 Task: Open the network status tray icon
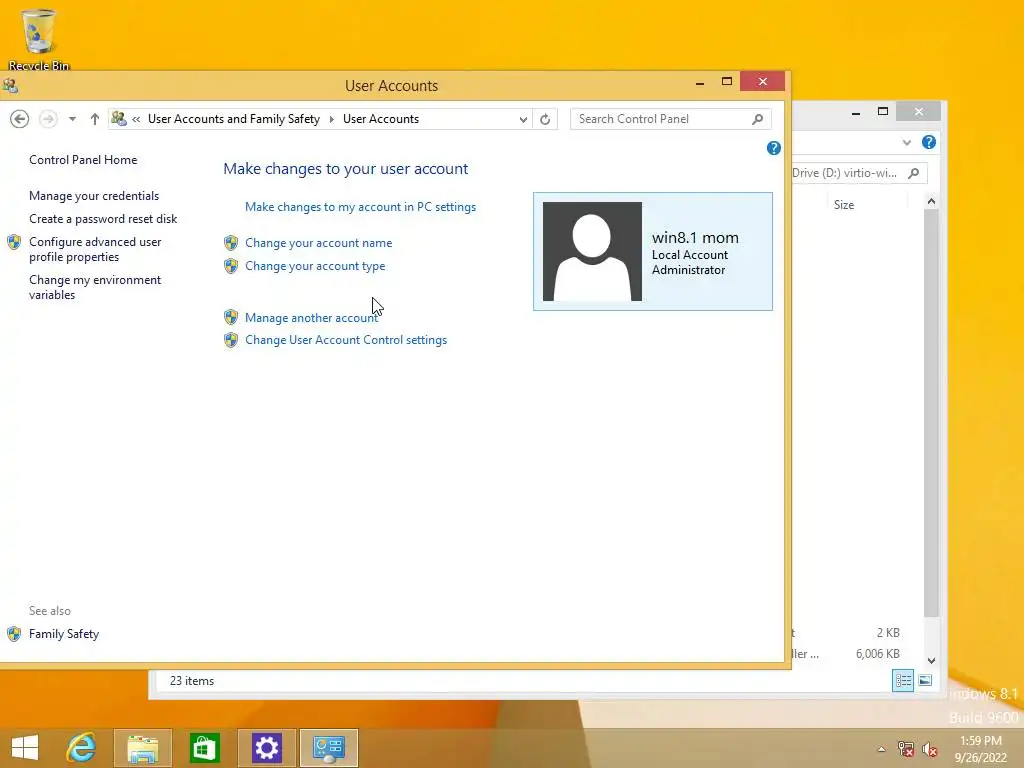click(x=906, y=749)
